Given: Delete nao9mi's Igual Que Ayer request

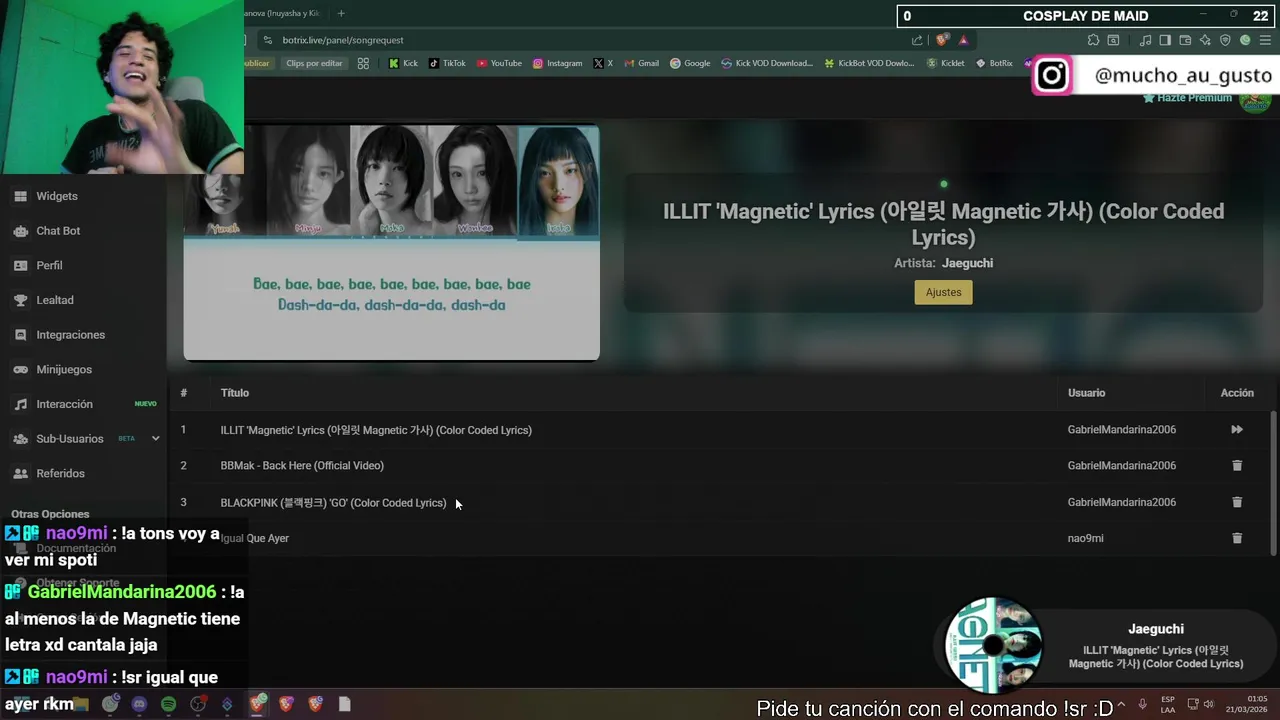Looking at the screenshot, I should 1237,538.
